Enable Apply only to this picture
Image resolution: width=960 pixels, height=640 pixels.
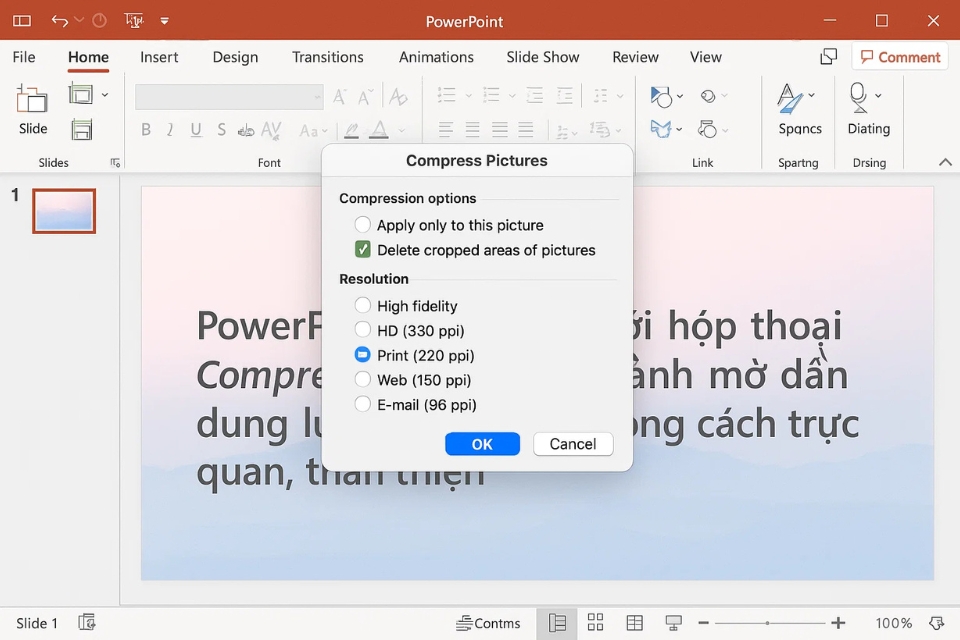click(363, 225)
